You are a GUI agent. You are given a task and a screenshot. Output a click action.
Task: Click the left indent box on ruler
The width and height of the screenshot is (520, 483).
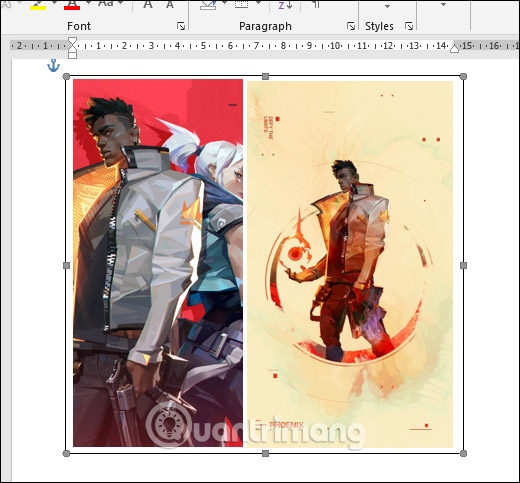(72, 55)
